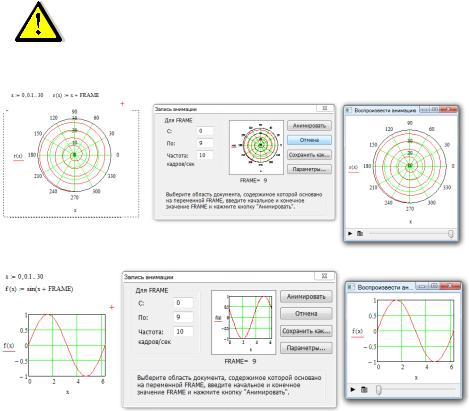Click the sine preview thumbnail in lower dialog
Screen dimensions: 469x411
point(243,322)
